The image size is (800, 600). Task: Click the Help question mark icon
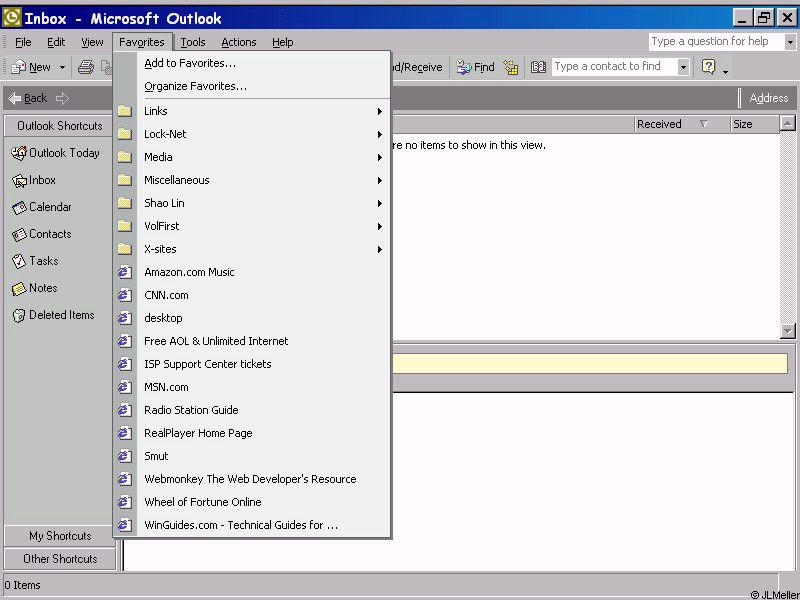click(x=709, y=67)
